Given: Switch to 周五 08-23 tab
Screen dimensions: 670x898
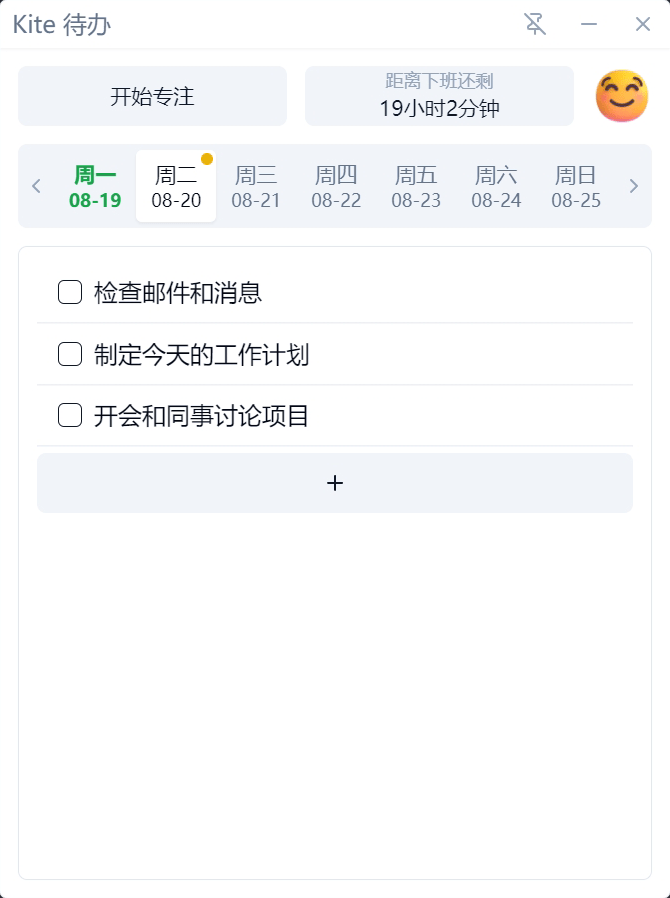Looking at the screenshot, I should point(416,187).
